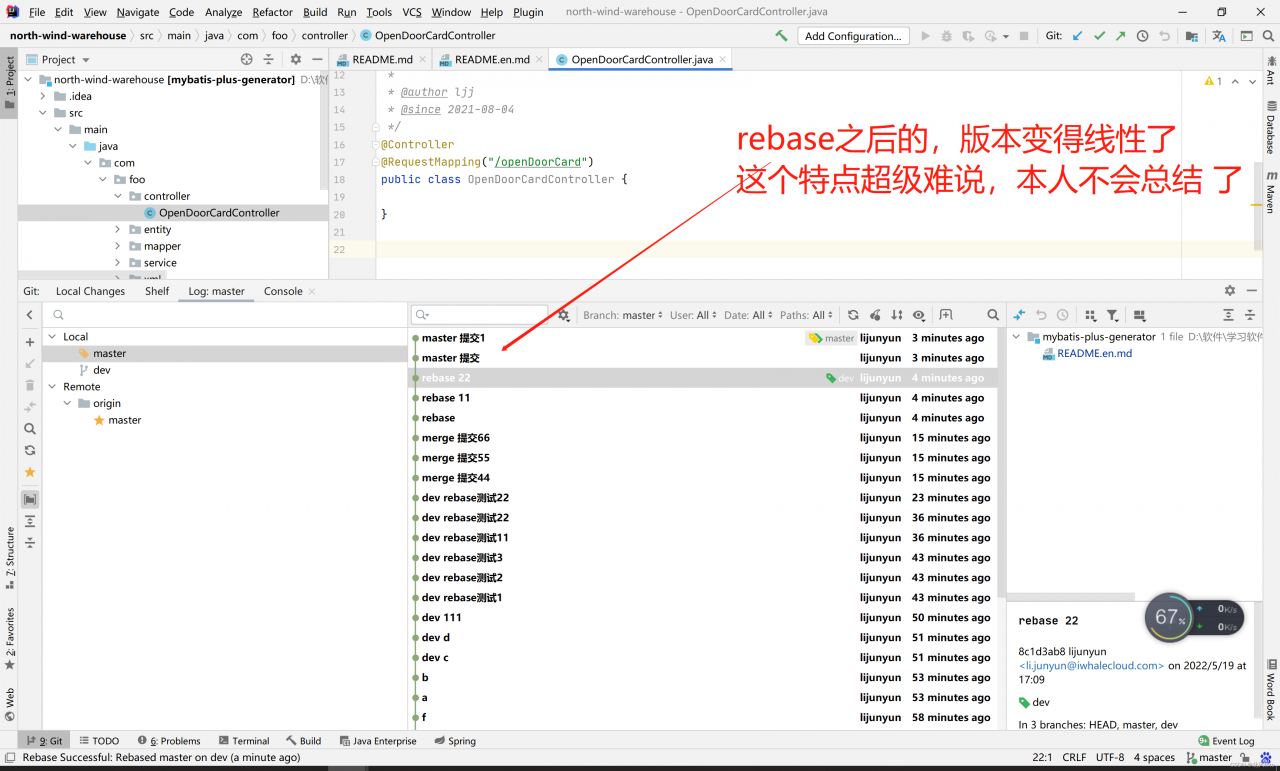Open Git Show History clock icon
Screen dimensions: 1280x771
[x=1143, y=36]
